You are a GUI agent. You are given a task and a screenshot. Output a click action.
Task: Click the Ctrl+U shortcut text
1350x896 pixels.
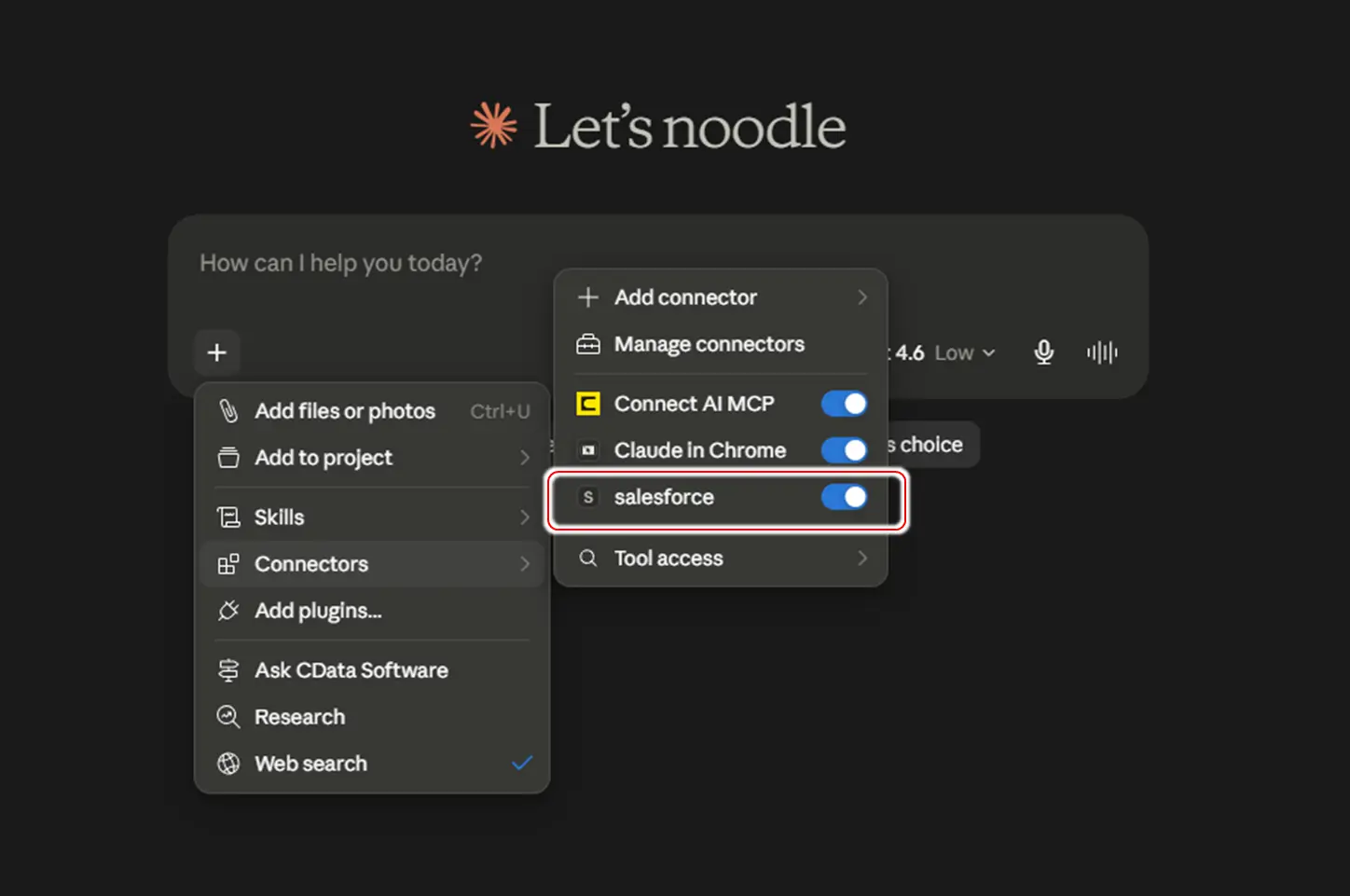(500, 411)
